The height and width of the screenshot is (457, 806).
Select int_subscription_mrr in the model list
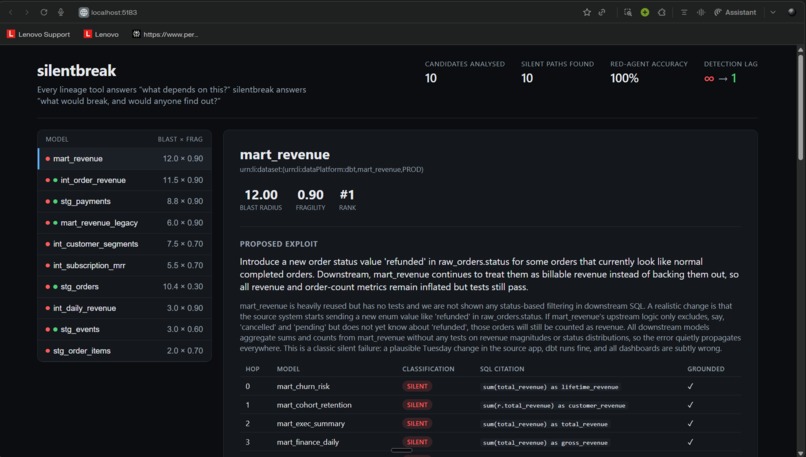125,265
